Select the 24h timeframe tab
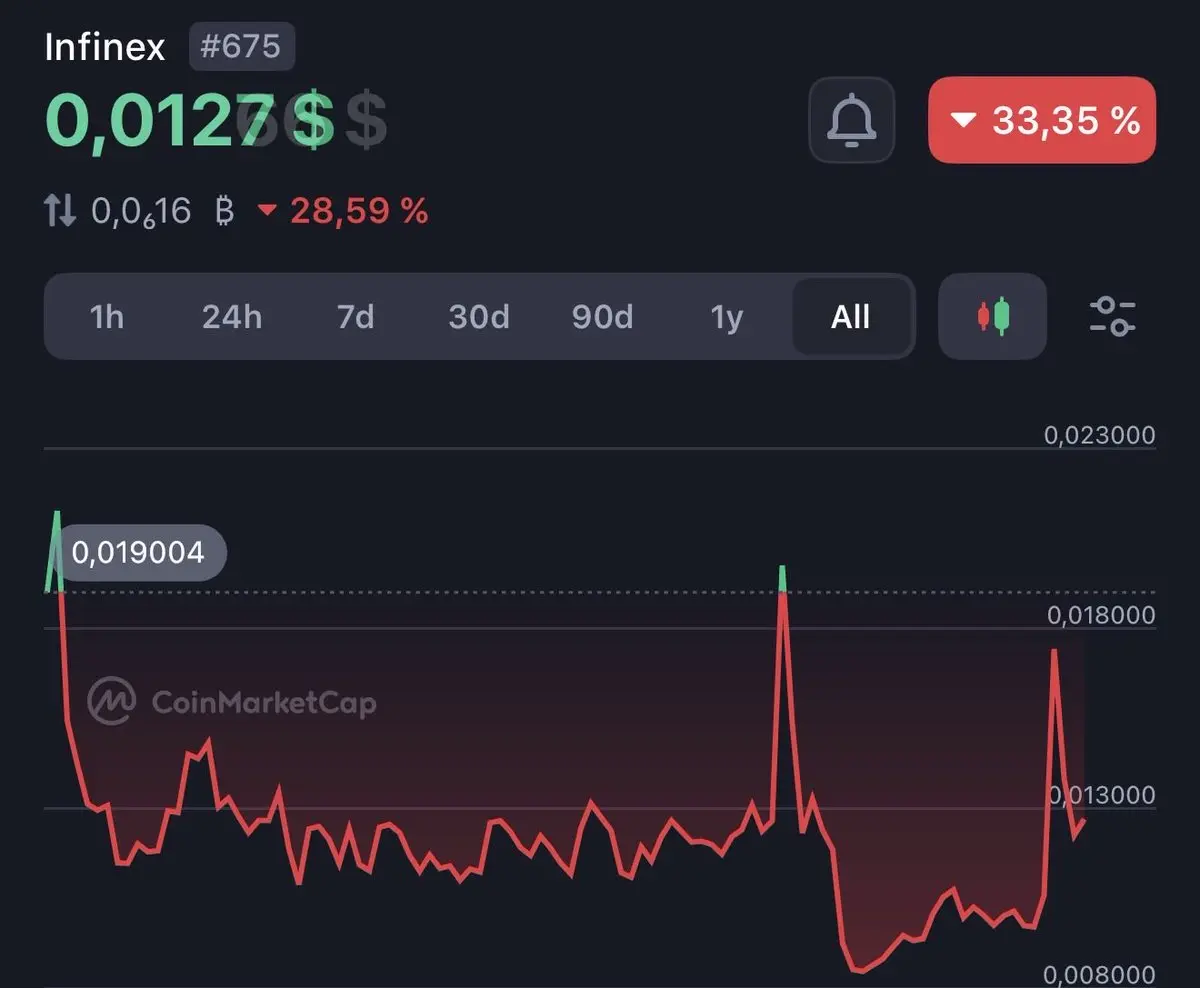 point(232,317)
